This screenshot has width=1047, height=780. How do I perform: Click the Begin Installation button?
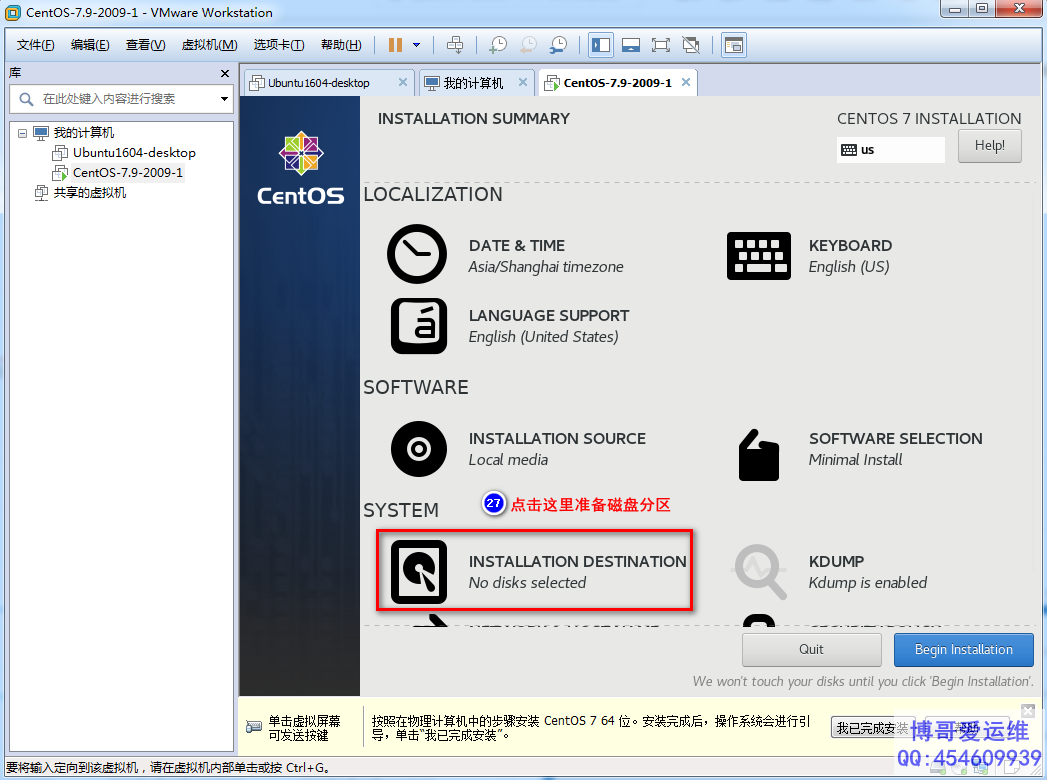click(x=964, y=650)
